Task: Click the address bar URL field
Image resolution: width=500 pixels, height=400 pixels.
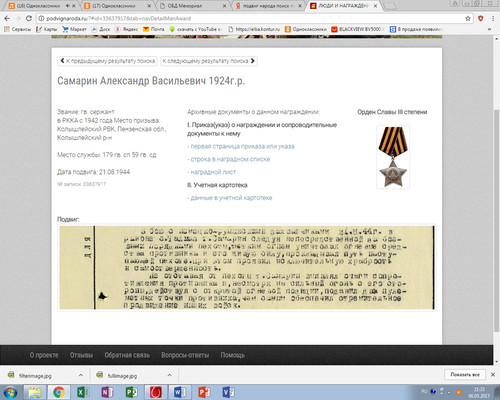Action: (x=250, y=19)
